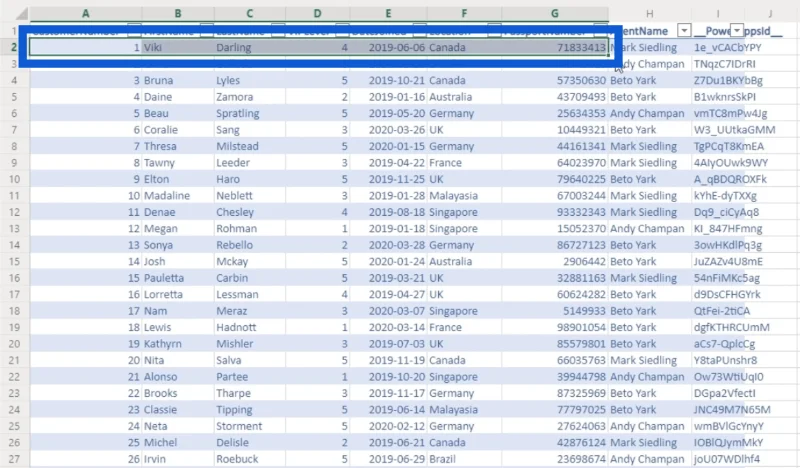
Task: Click the last name cell "Tharpe"
Action: click(249, 393)
